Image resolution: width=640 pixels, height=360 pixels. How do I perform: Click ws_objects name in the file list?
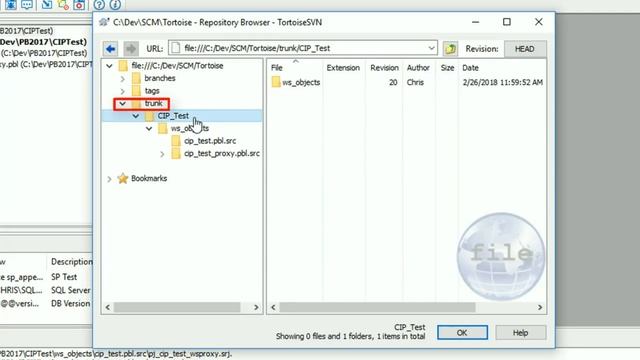(301, 82)
